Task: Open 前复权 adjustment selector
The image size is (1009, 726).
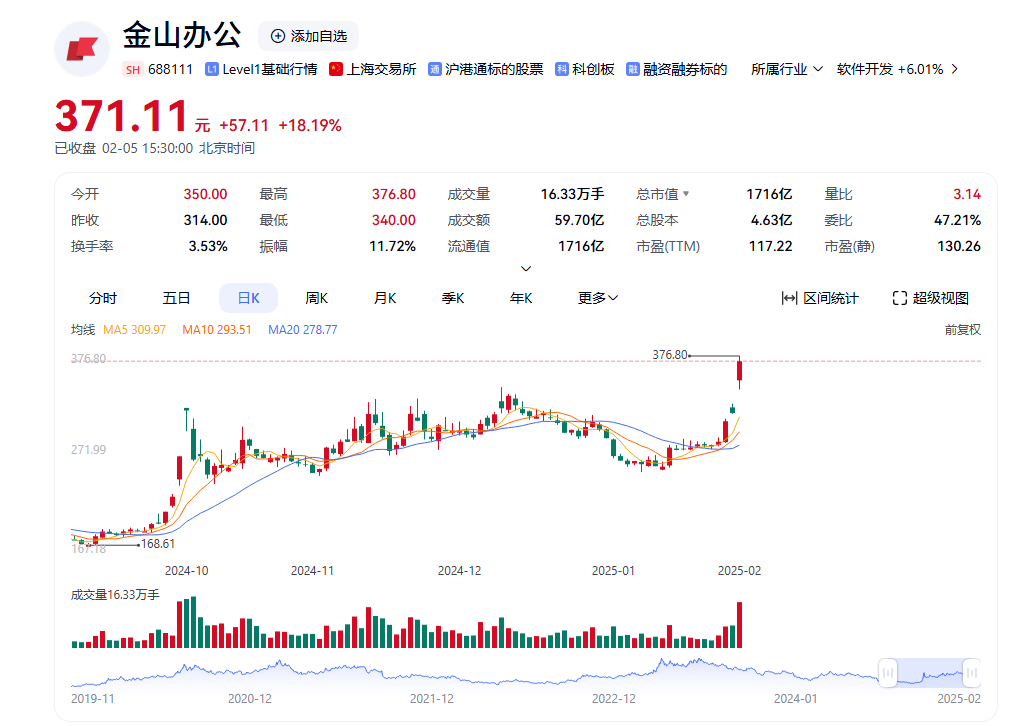Action: 963,330
